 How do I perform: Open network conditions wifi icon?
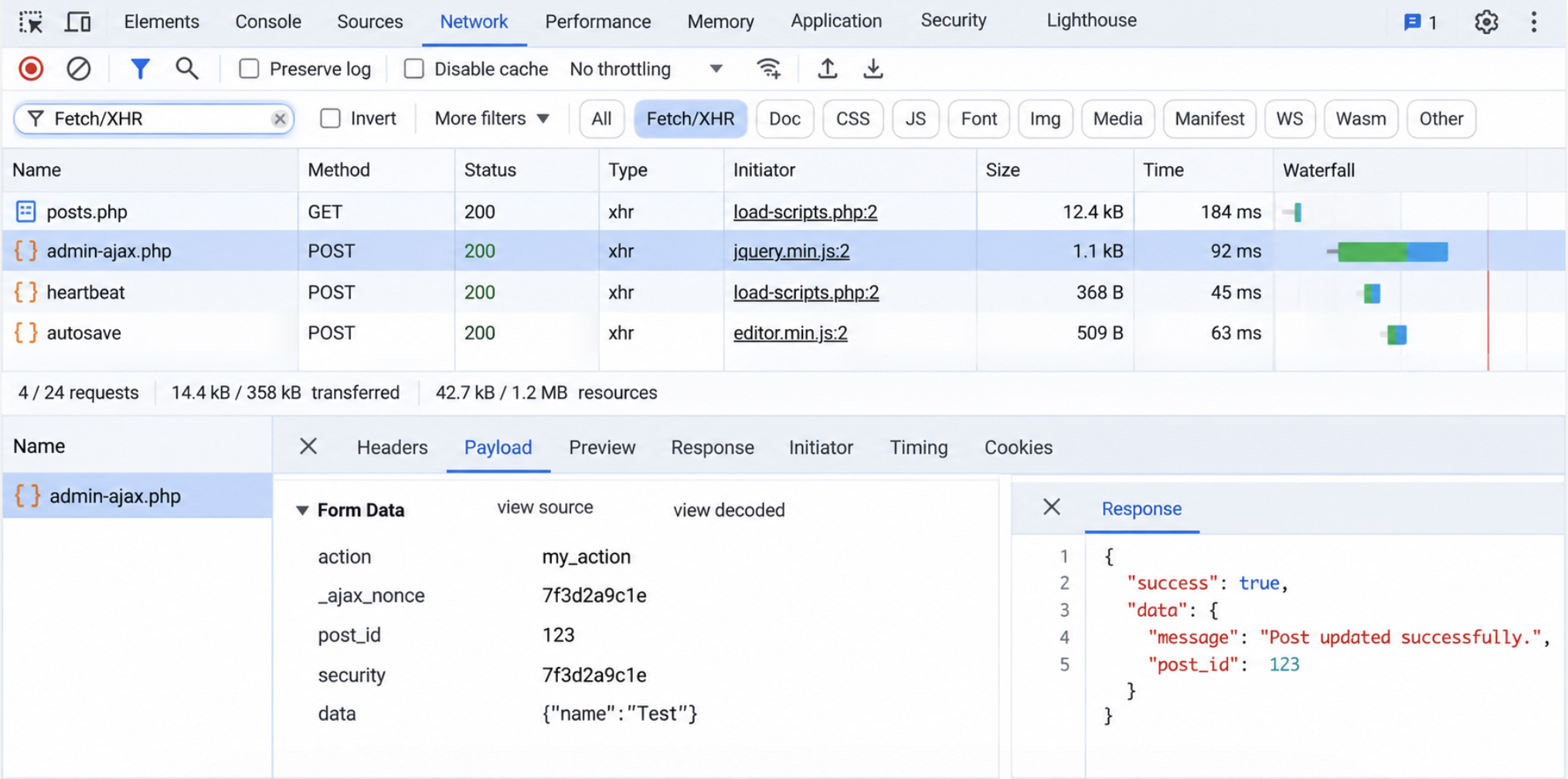pos(768,69)
